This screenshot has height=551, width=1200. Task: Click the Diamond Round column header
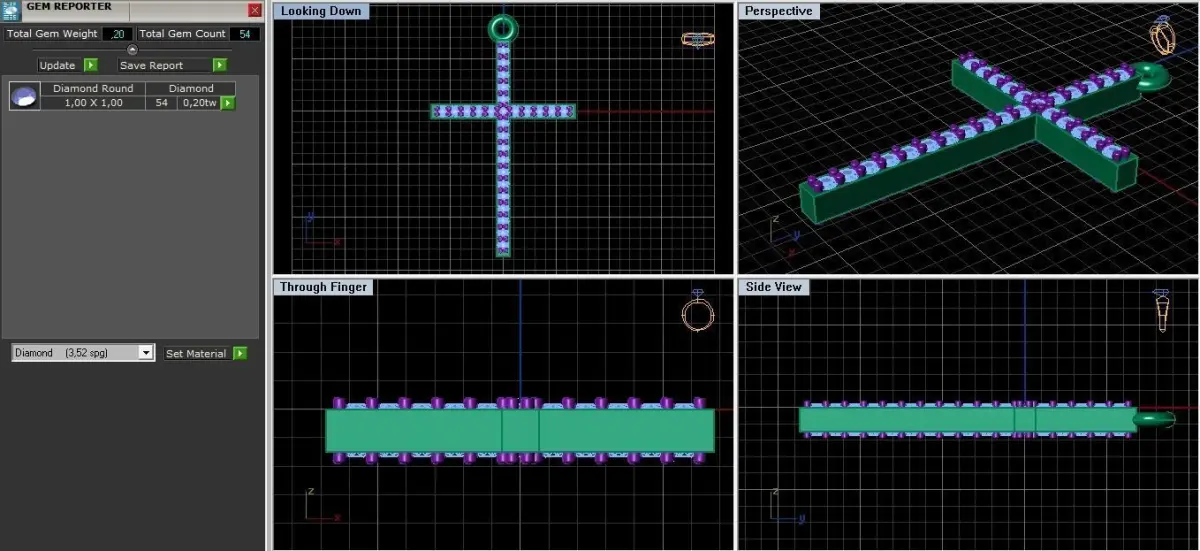[x=93, y=88]
